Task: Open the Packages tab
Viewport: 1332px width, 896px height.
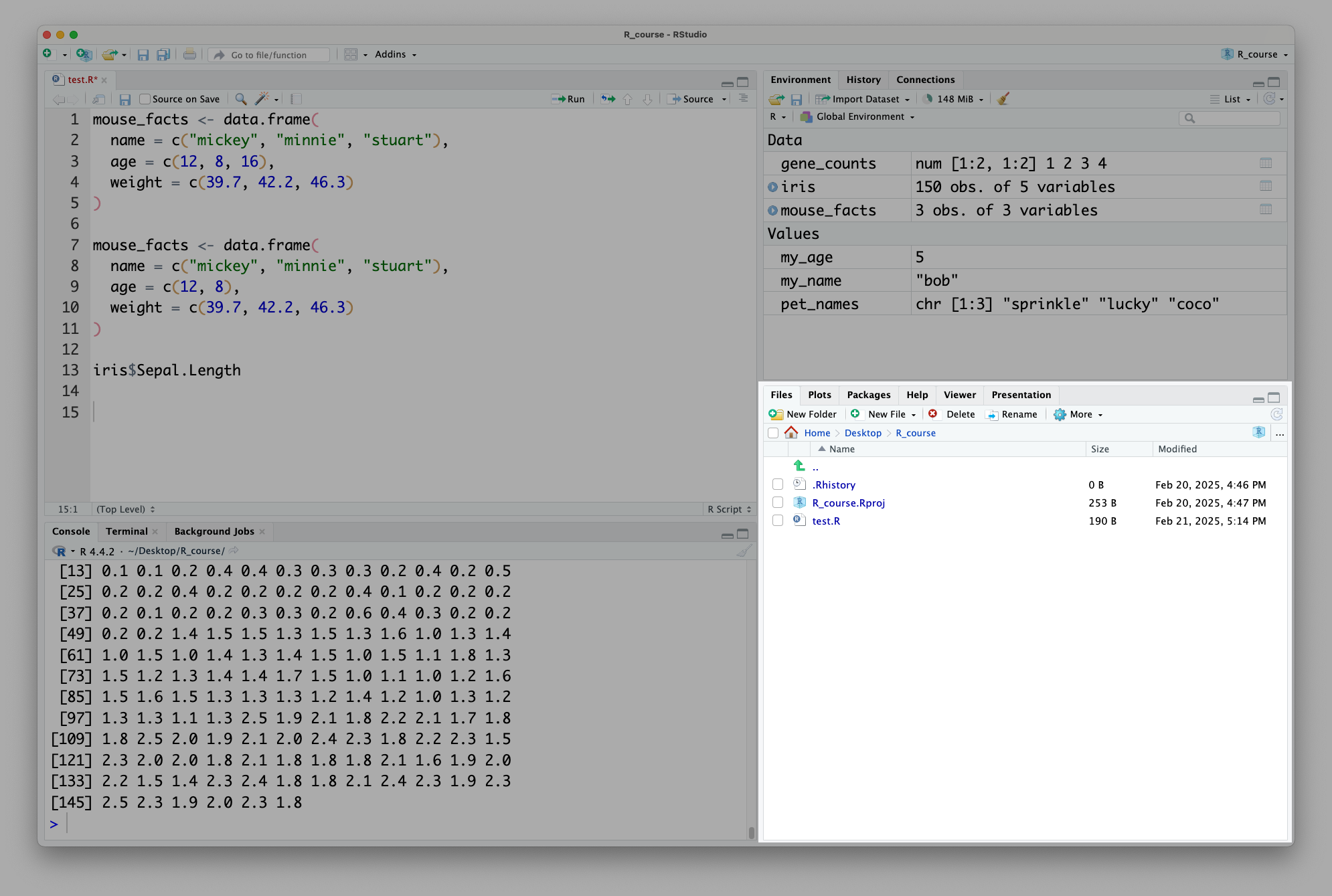Action: click(x=868, y=395)
